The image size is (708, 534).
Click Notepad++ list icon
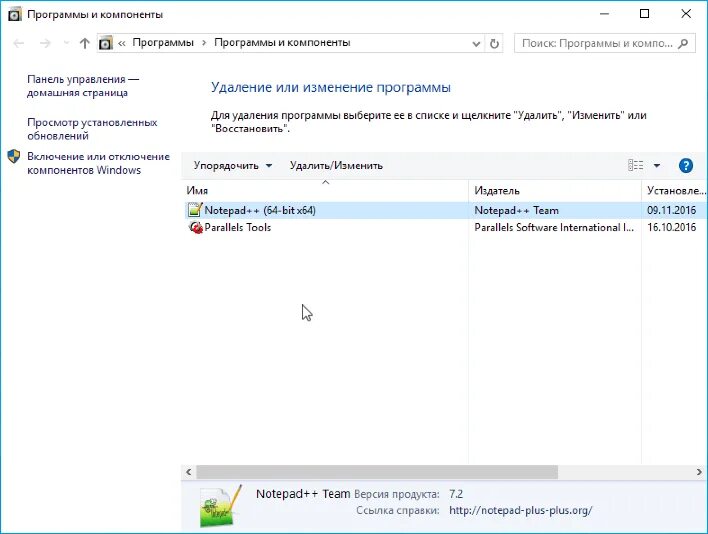(x=195, y=210)
